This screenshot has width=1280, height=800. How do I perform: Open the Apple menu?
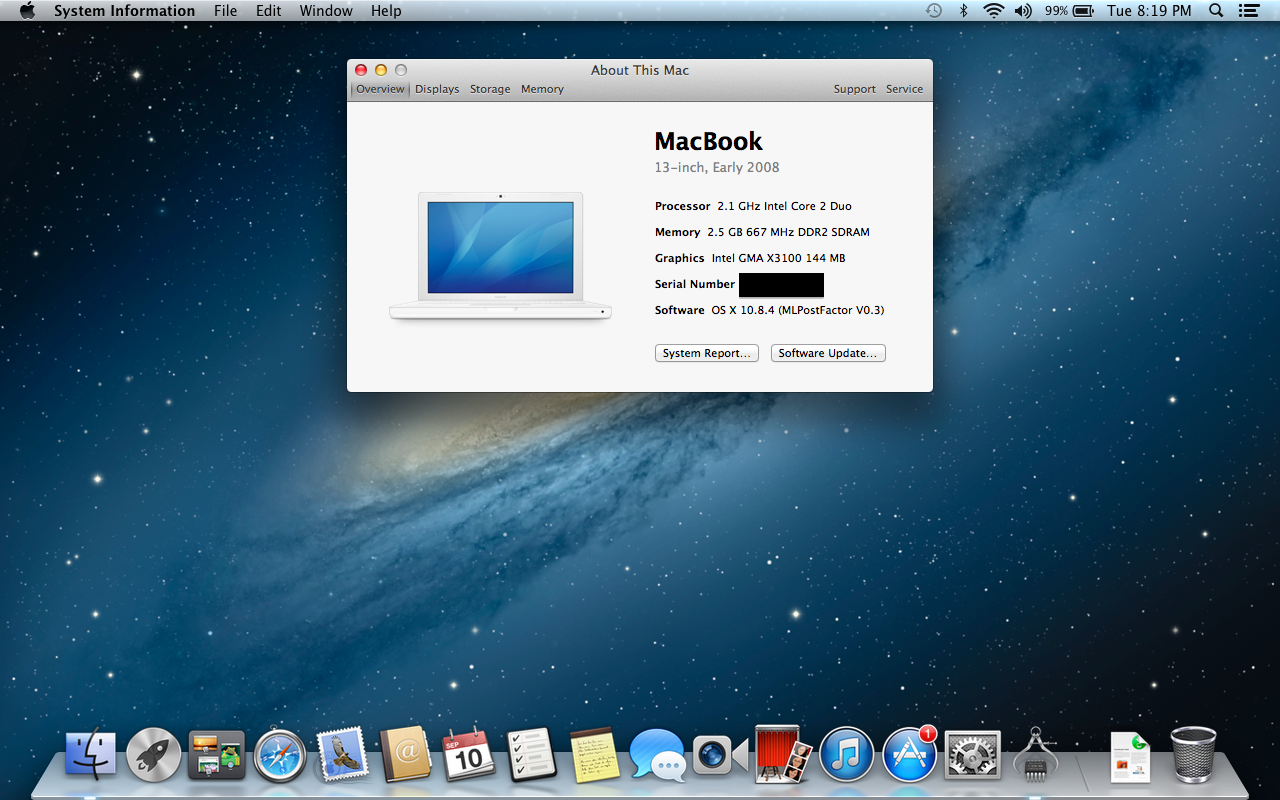27,11
